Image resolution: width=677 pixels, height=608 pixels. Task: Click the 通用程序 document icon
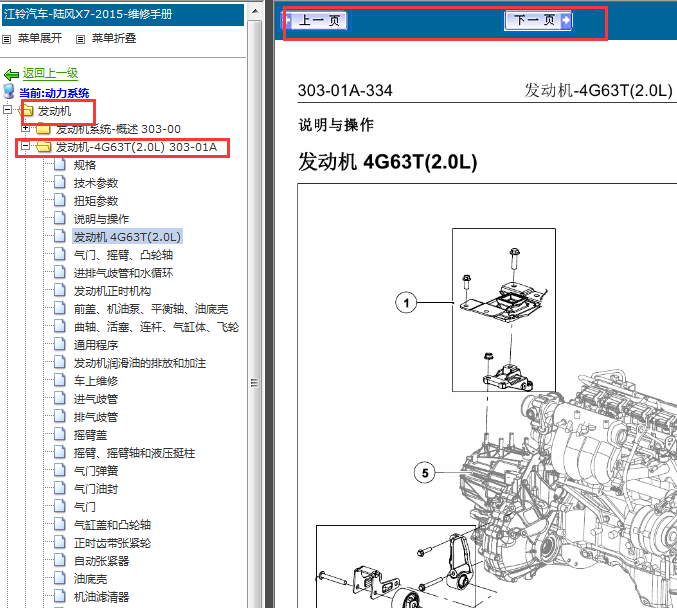pos(60,344)
